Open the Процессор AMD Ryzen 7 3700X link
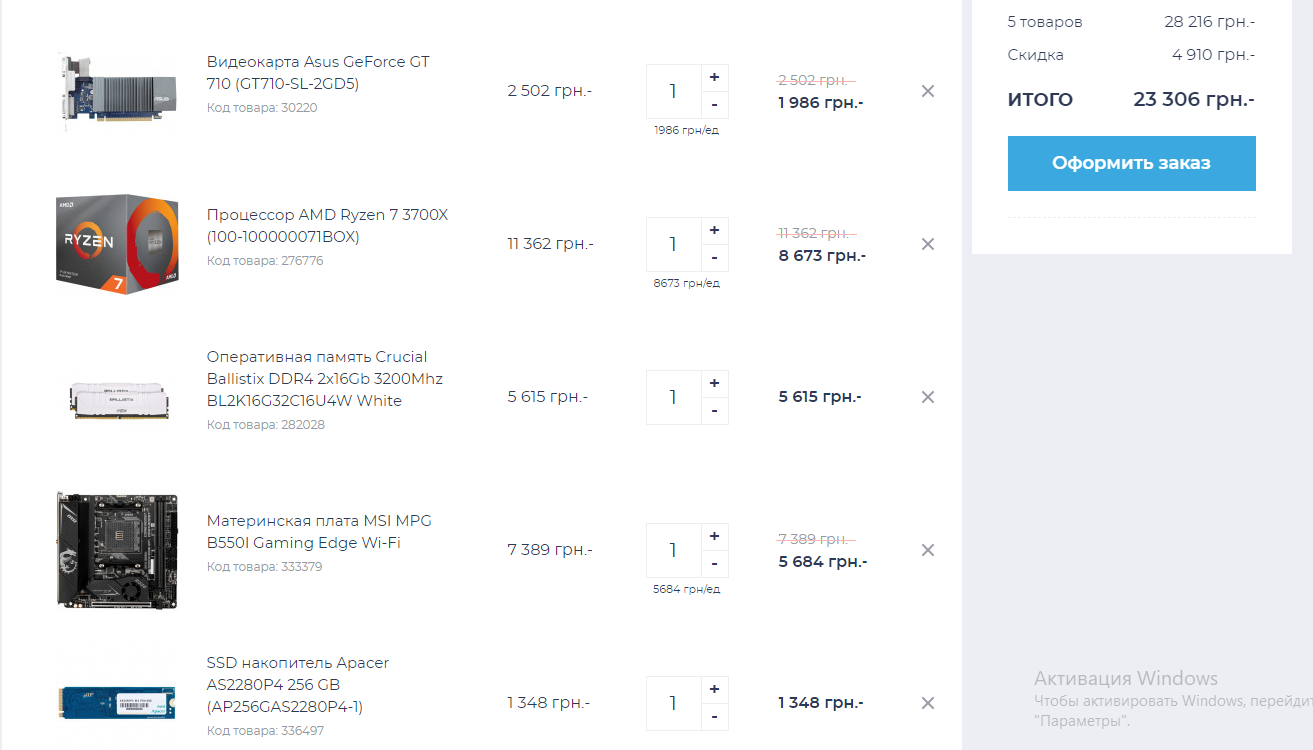The image size is (1313, 750). point(327,226)
